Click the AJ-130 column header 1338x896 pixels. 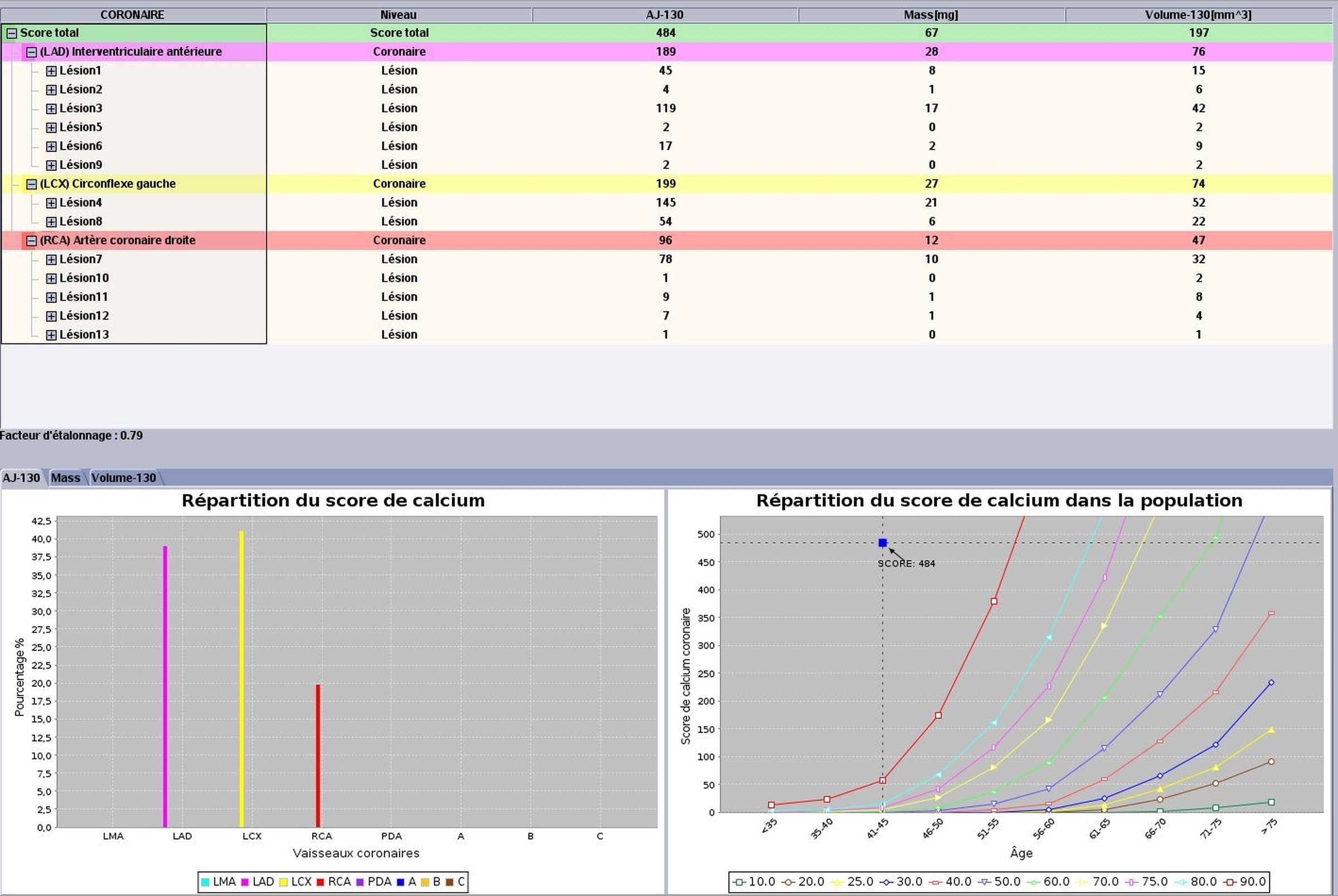pos(665,15)
